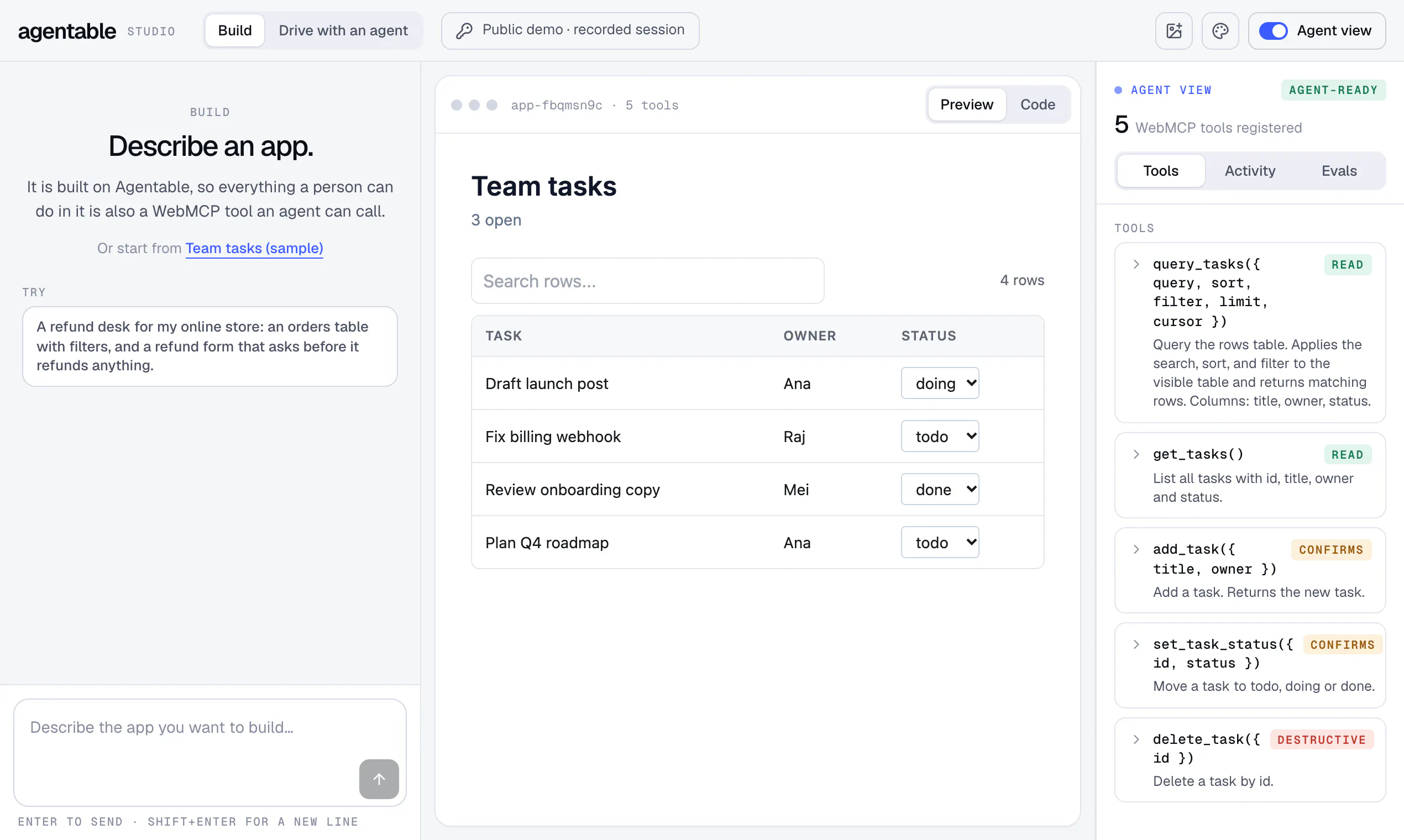Click the Raj owner cell

tap(794, 437)
